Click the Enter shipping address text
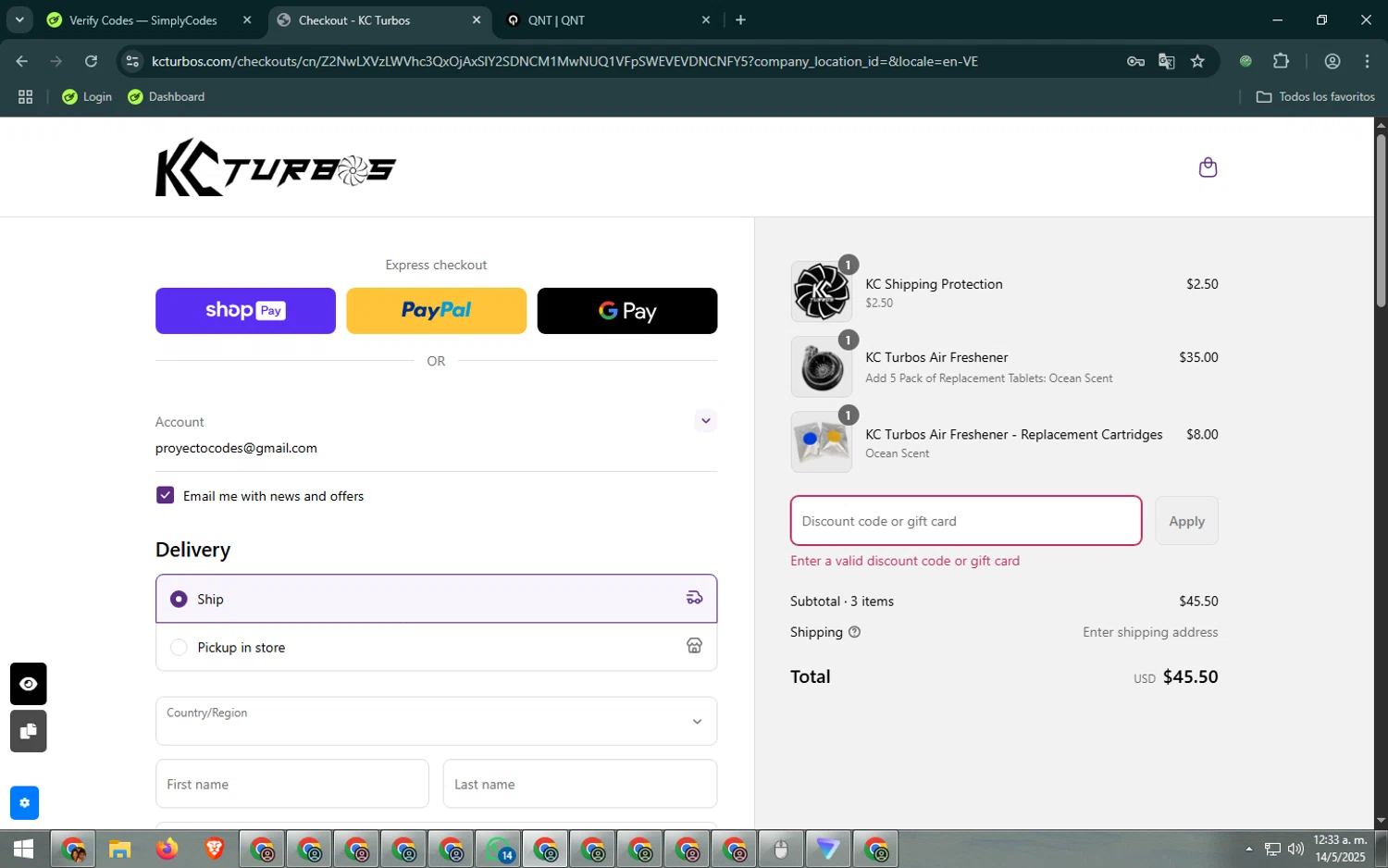Viewport: 1388px width, 868px height. [x=1150, y=632]
